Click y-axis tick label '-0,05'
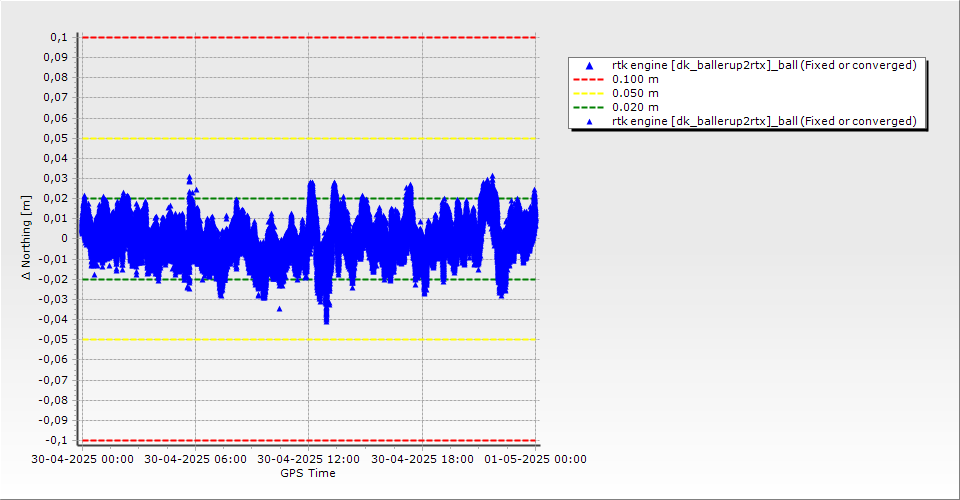This screenshot has width=960, height=500. click(x=53, y=340)
